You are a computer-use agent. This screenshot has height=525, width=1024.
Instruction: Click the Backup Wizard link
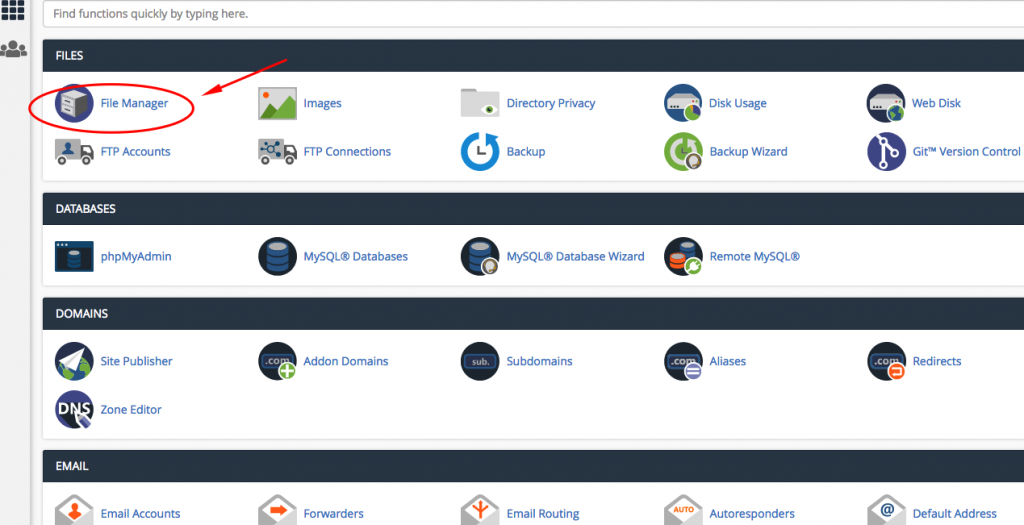748,151
